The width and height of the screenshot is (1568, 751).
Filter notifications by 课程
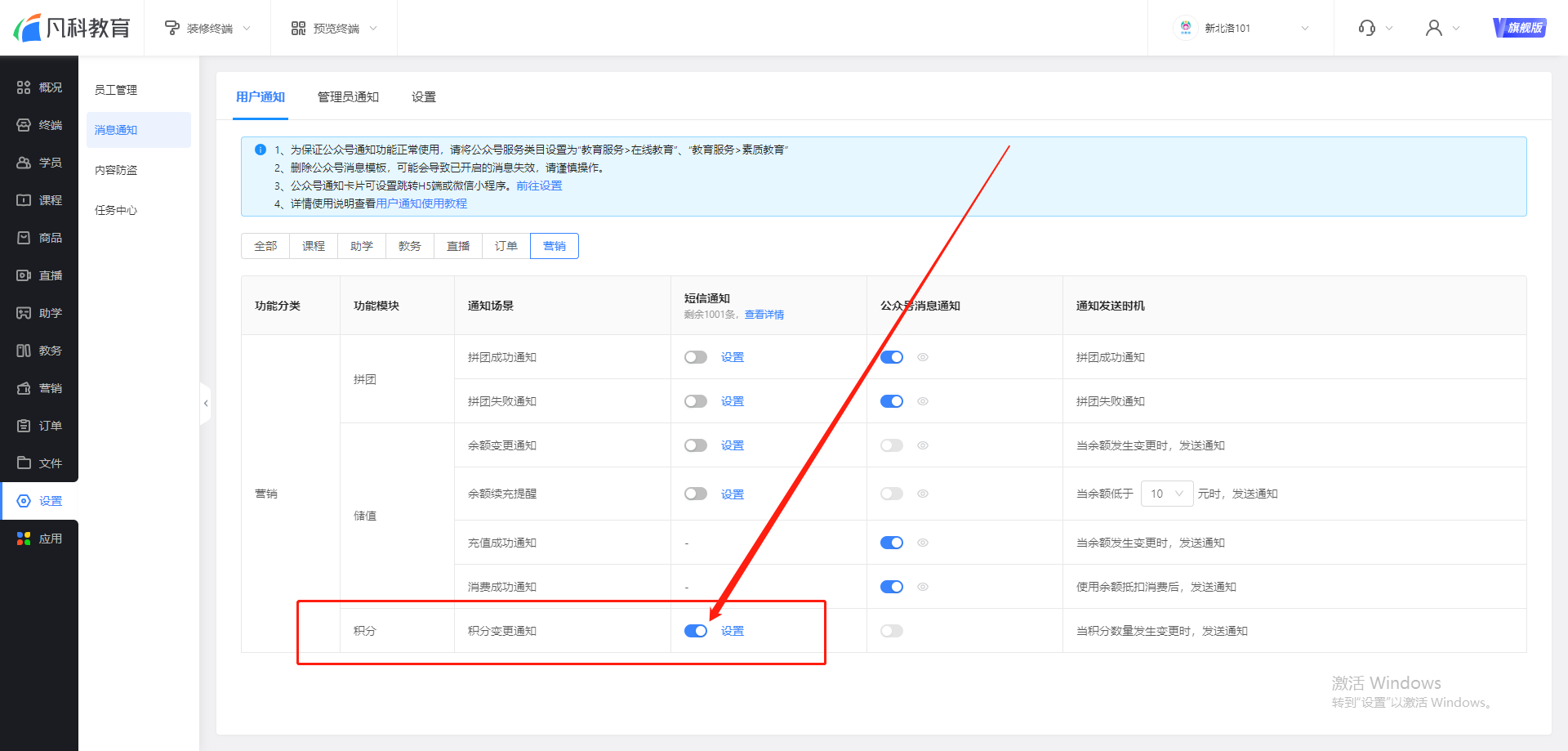click(x=314, y=246)
